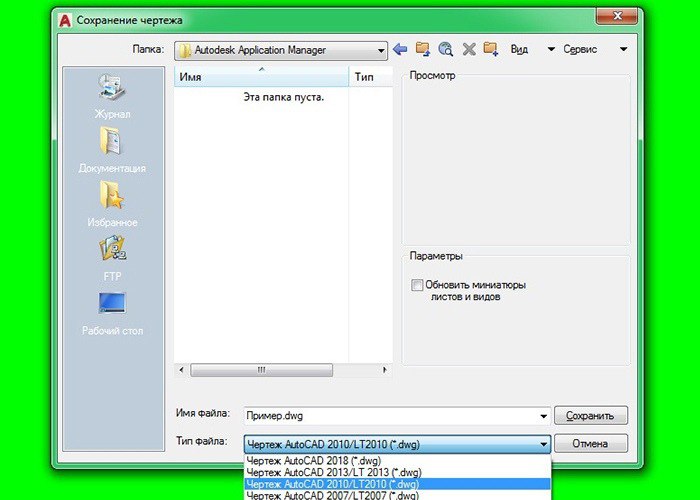Expand the Папка folder dropdown
The image size is (700, 500).
pyautogui.click(x=381, y=50)
